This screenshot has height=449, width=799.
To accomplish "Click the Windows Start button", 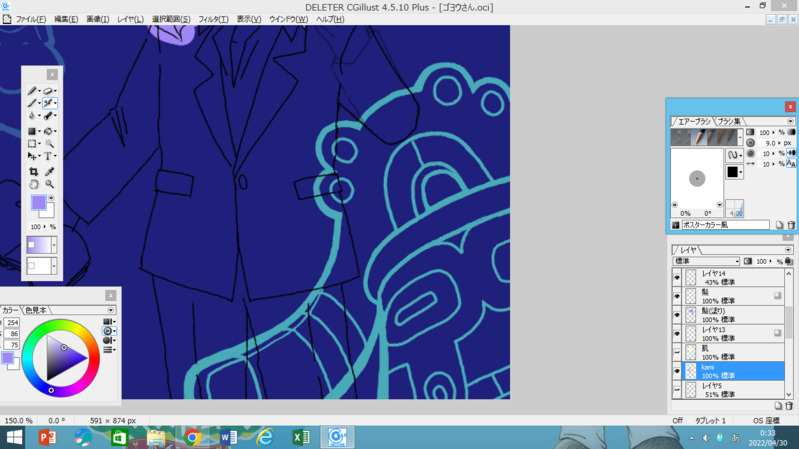I will (x=14, y=437).
